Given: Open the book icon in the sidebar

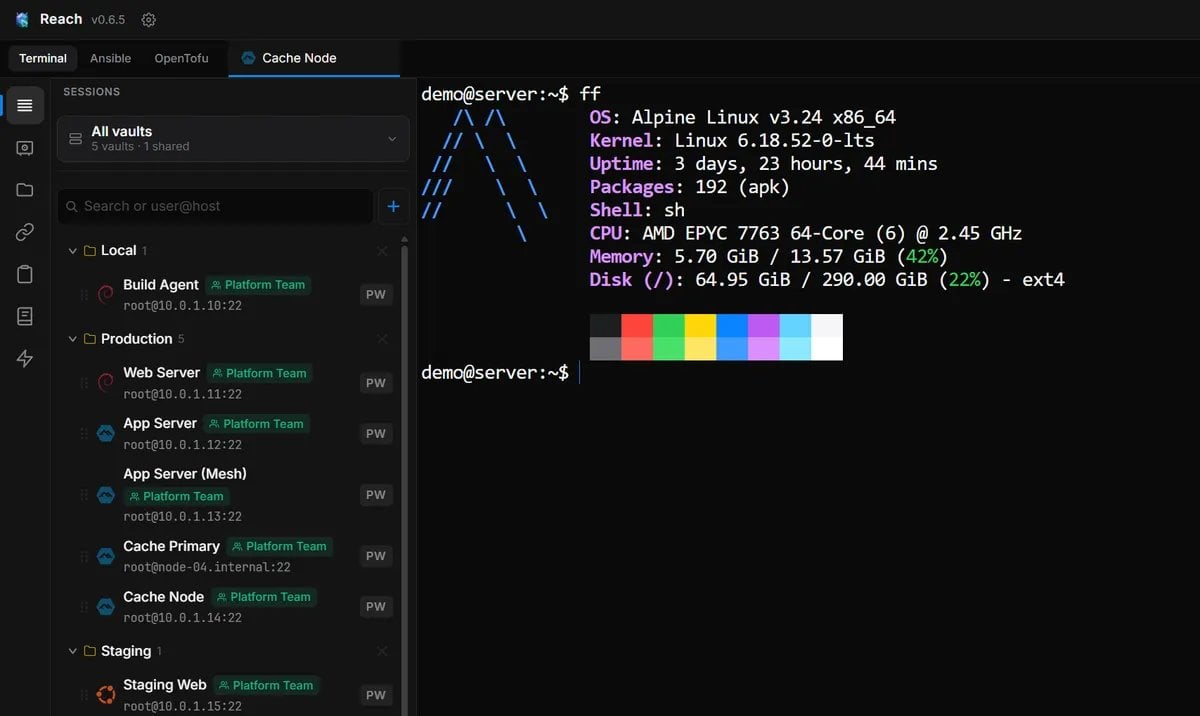Looking at the screenshot, I should click(x=25, y=316).
